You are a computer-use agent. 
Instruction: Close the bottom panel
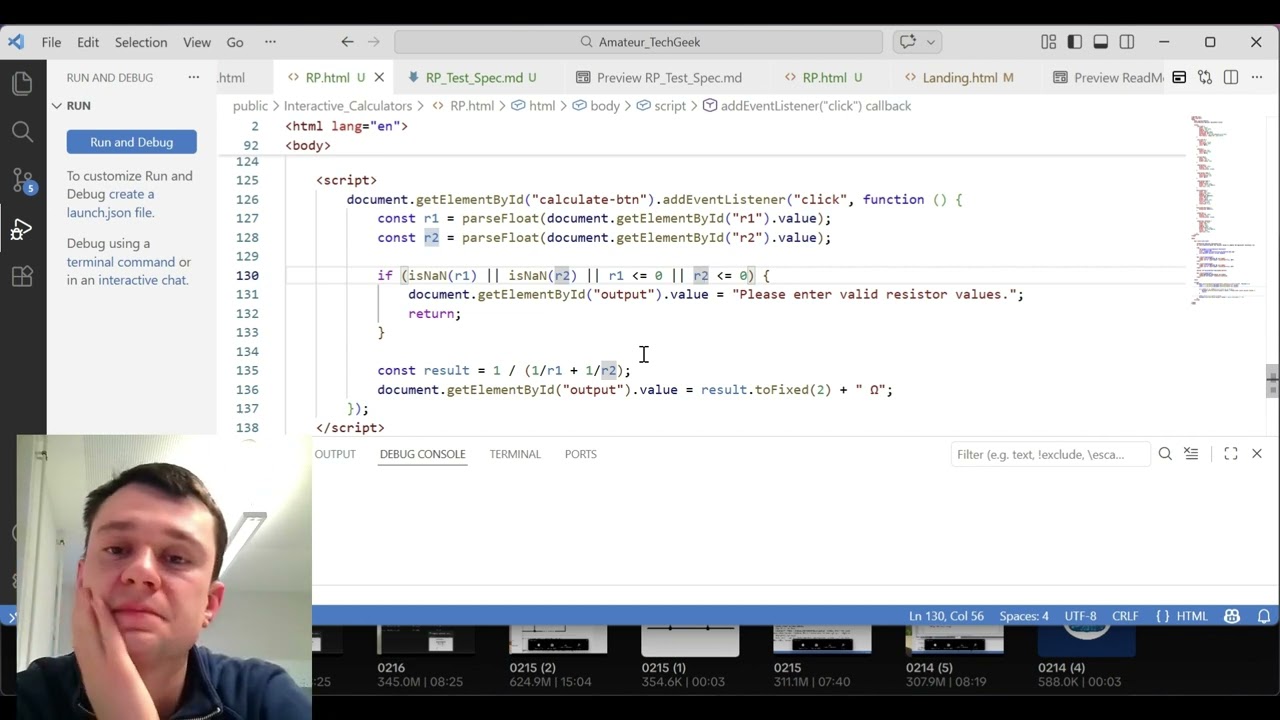click(1257, 454)
